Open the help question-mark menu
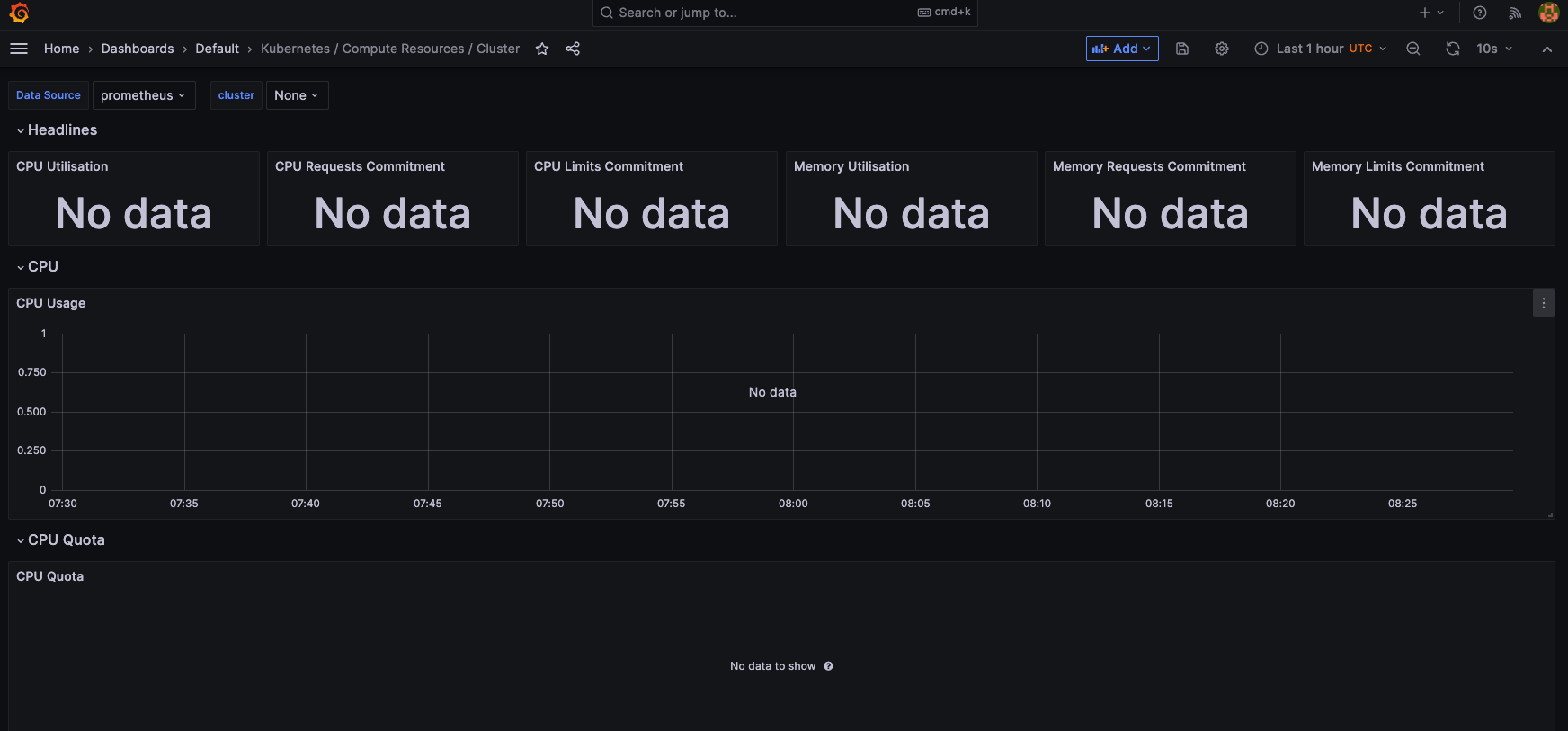Image resolution: width=1568 pixels, height=731 pixels. pos(1480,13)
